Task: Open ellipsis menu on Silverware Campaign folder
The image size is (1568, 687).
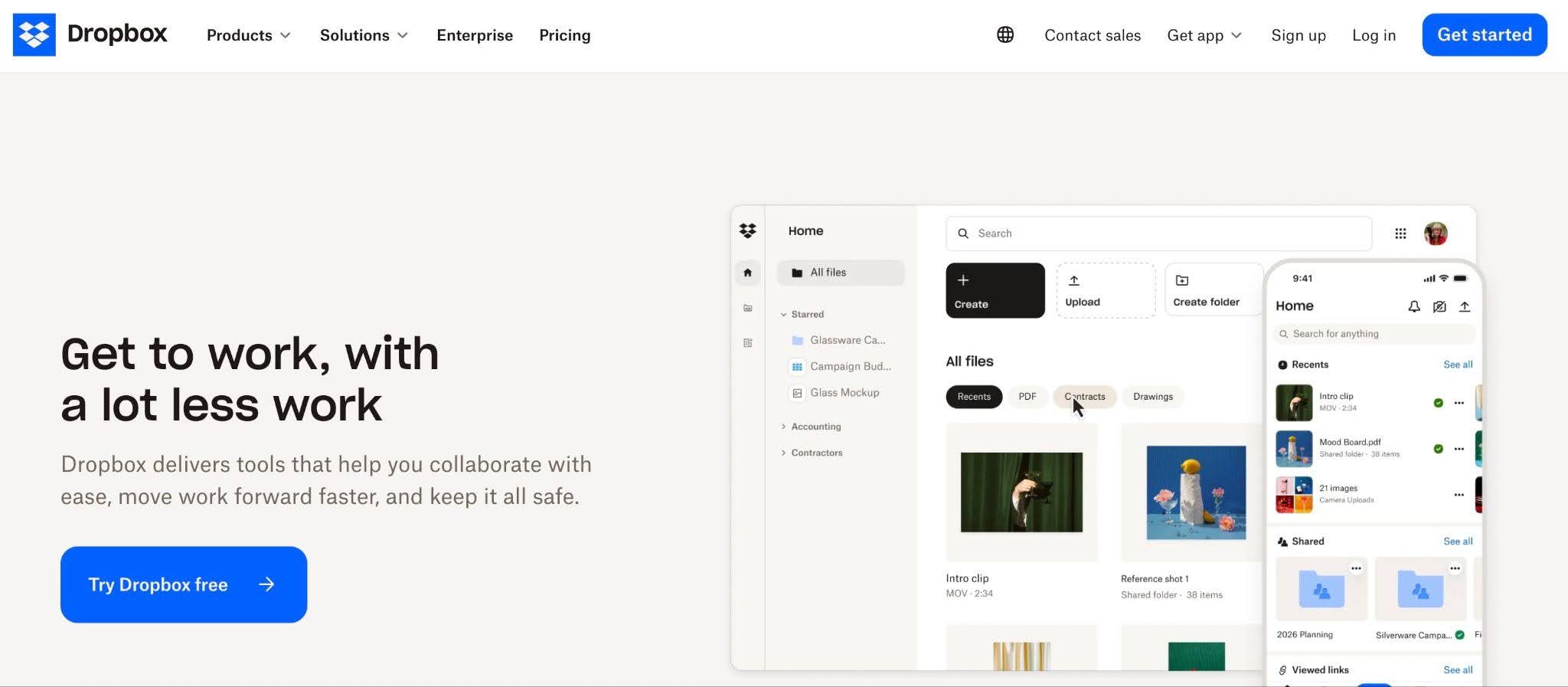Action: click(1455, 568)
